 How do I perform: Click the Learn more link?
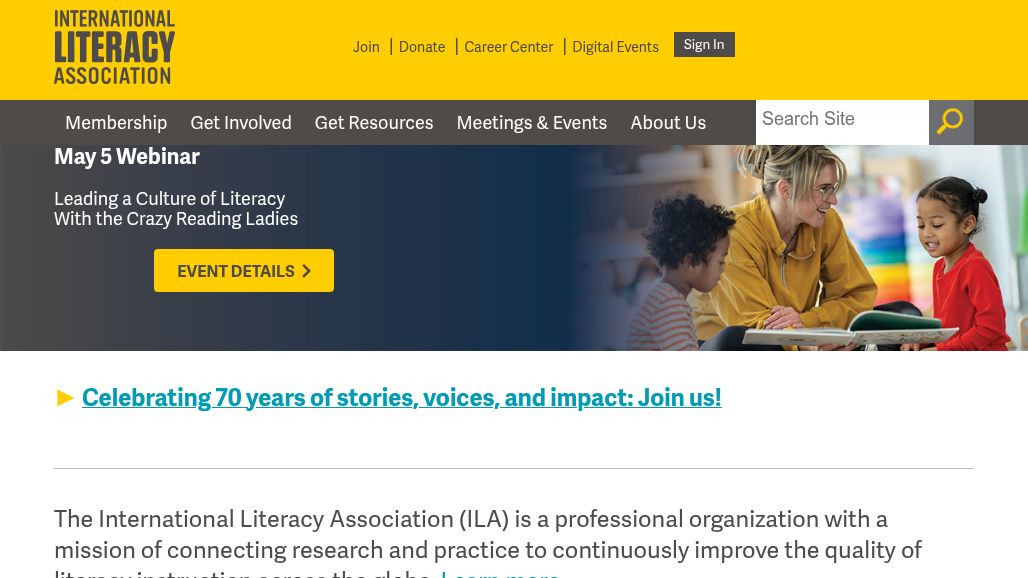(x=500, y=573)
